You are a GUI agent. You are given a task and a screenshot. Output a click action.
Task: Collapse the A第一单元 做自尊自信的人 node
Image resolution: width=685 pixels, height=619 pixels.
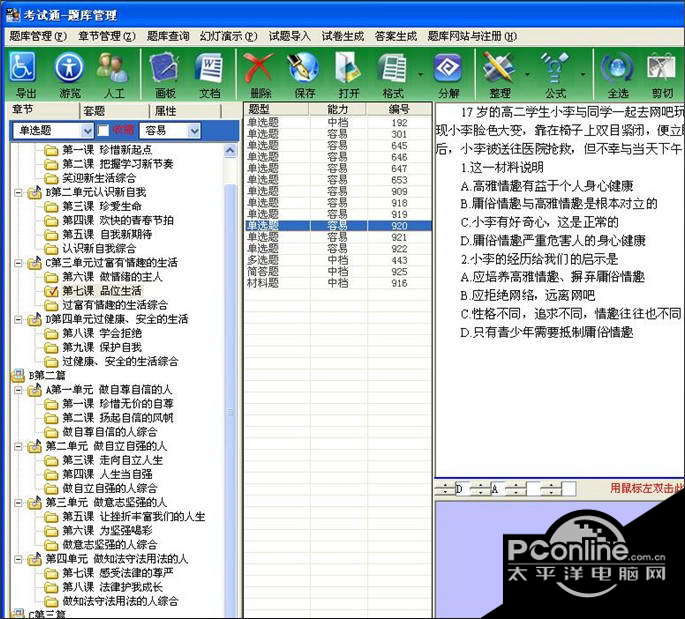[x=18, y=390]
